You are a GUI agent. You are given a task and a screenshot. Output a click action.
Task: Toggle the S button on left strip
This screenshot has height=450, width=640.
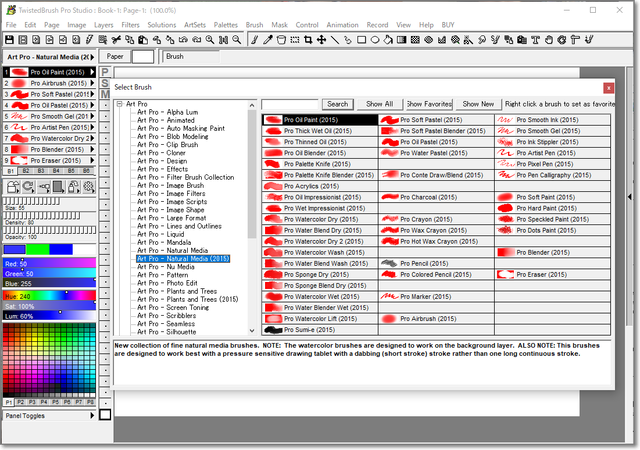coord(104,84)
